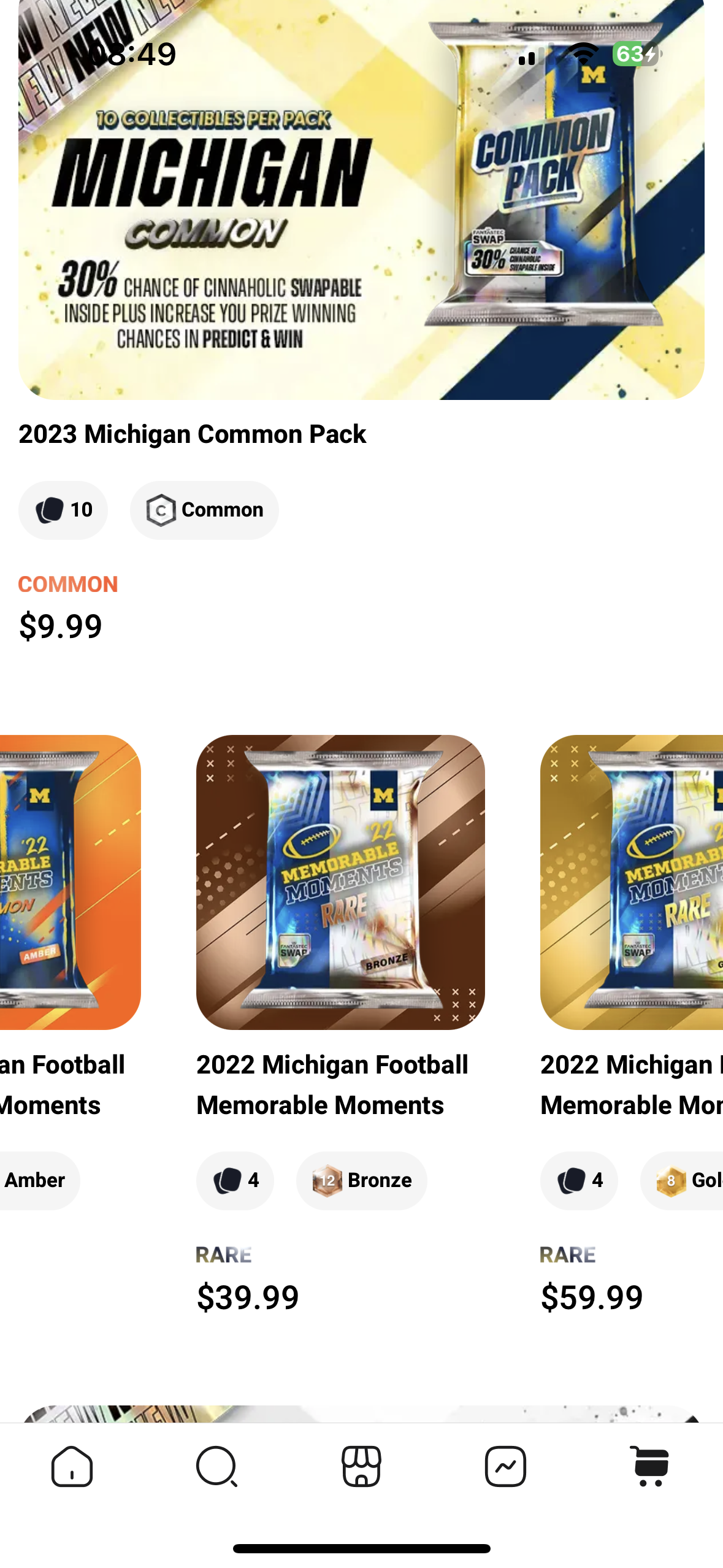The image size is (723, 1568).
Task: Tap Bronze pack's 4 collectibles badge
Action: (235, 1180)
